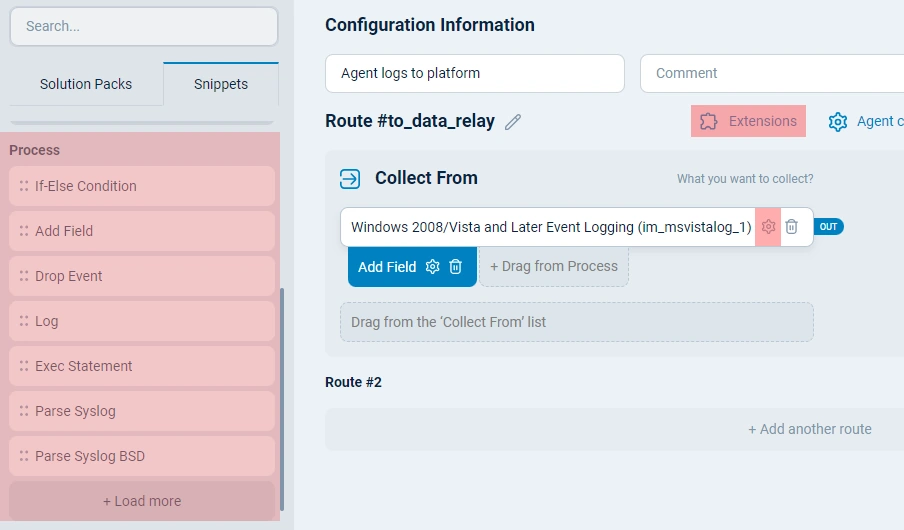
Task: Select the If-Else Condition process item
Action: point(142,186)
